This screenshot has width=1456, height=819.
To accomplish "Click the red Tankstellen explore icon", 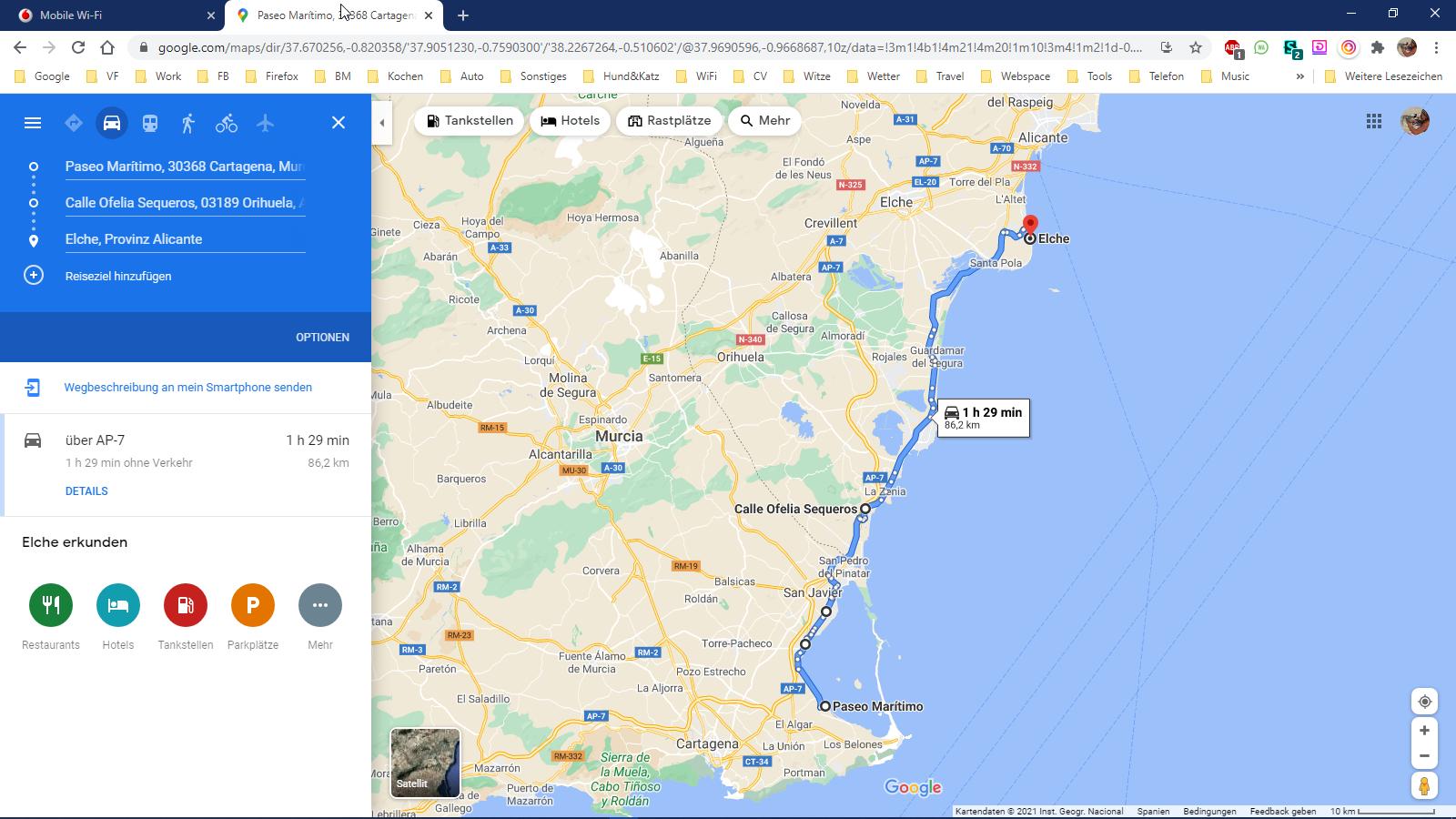I will pyautogui.click(x=186, y=605).
